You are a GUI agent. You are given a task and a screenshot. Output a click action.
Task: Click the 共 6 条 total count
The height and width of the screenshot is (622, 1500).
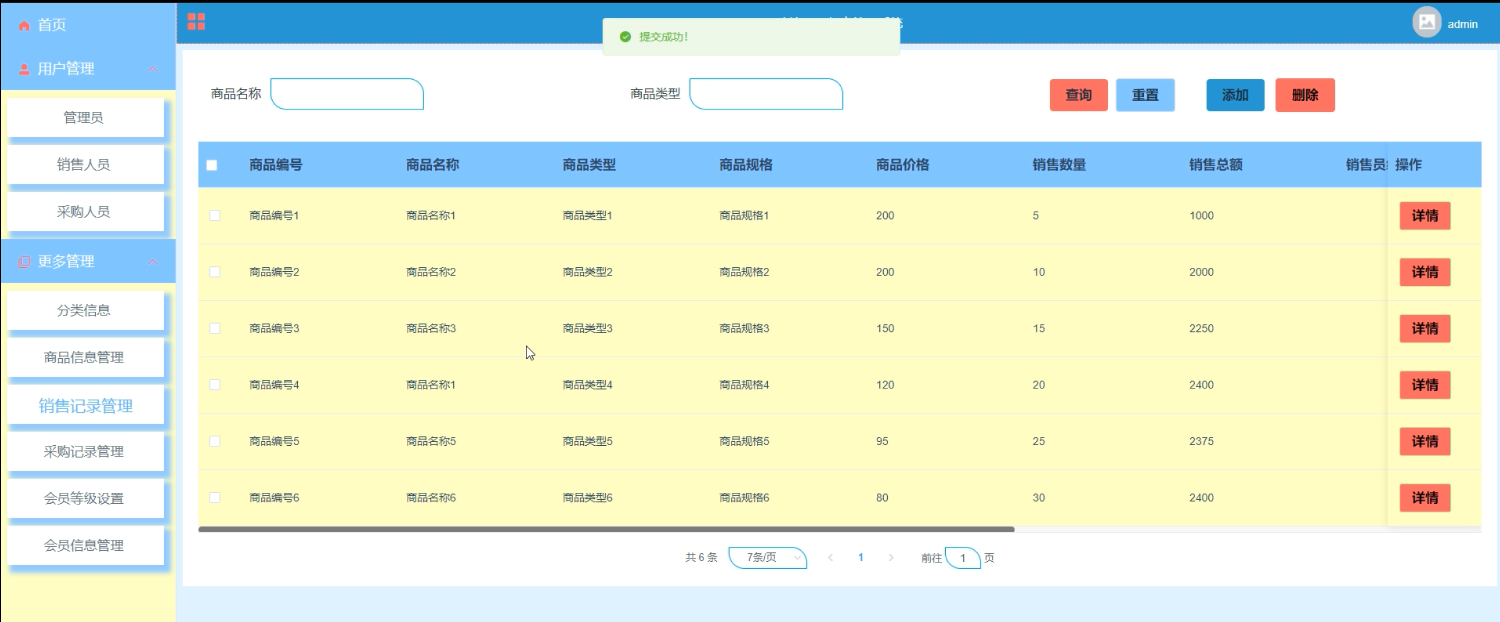pyautogui.click(x=701, y=558)
